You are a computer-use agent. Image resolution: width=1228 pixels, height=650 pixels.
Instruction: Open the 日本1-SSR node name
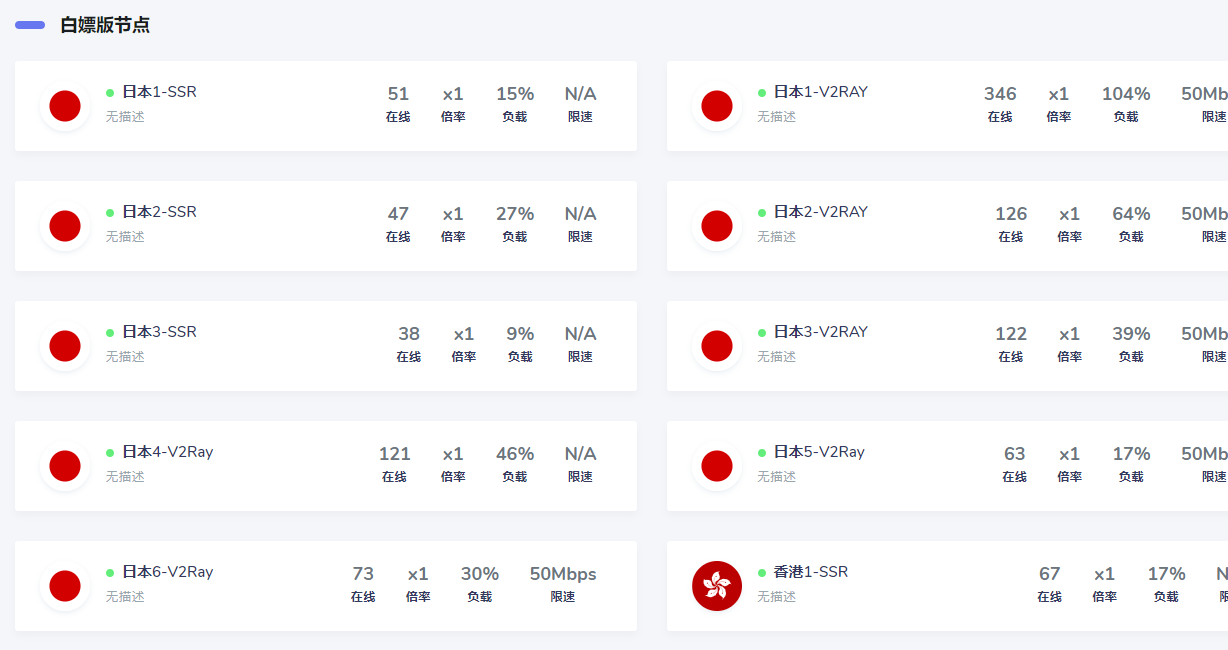[159, 92]
